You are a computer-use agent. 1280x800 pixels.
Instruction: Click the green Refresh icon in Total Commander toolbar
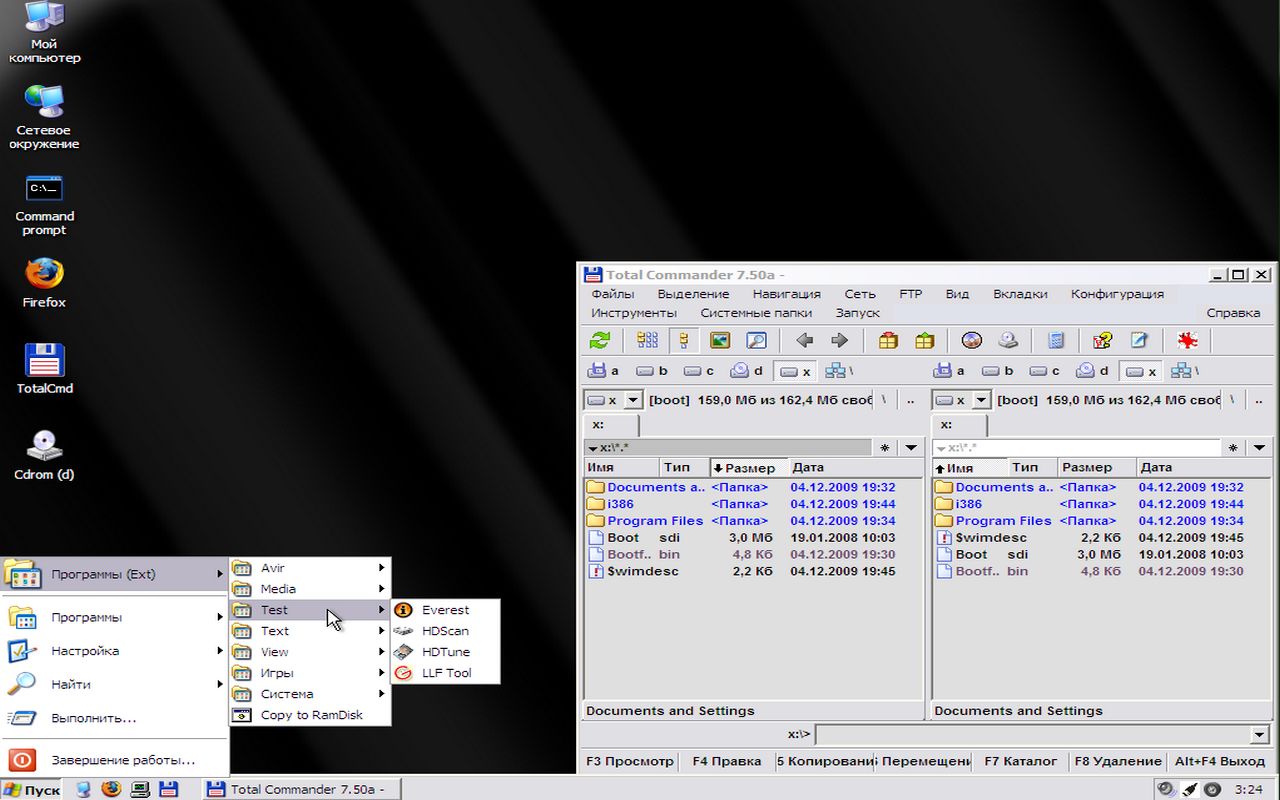599,341
